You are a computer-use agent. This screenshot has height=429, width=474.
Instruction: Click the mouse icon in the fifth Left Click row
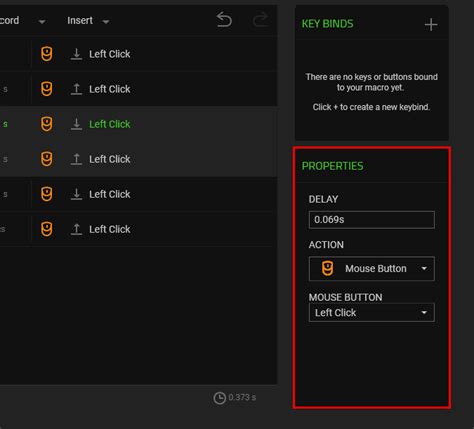[47, 194]
